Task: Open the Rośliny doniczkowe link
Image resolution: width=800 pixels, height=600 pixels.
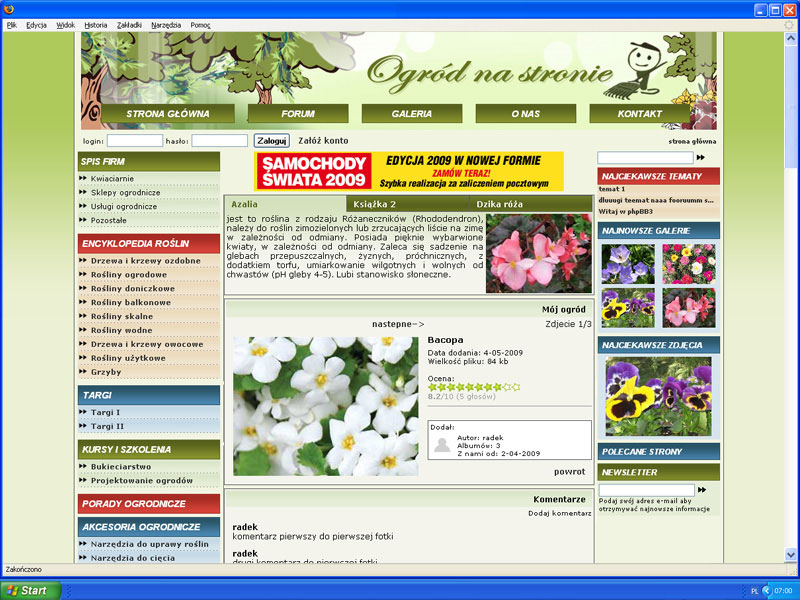Action: (x=133, y=288)
